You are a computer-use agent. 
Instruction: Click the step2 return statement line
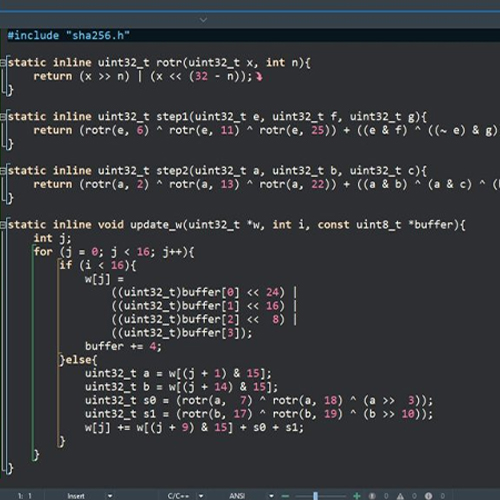pos(266,184)
